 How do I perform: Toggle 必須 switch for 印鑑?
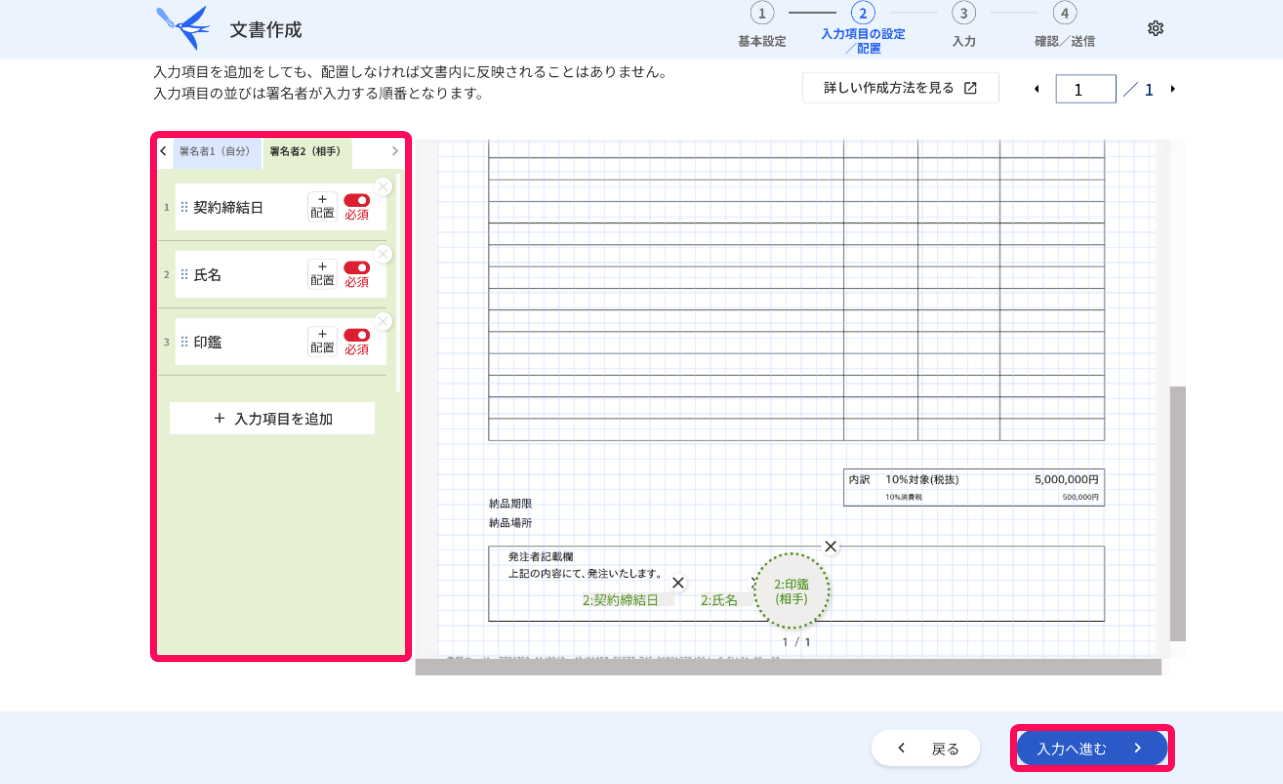pos(357,335)
